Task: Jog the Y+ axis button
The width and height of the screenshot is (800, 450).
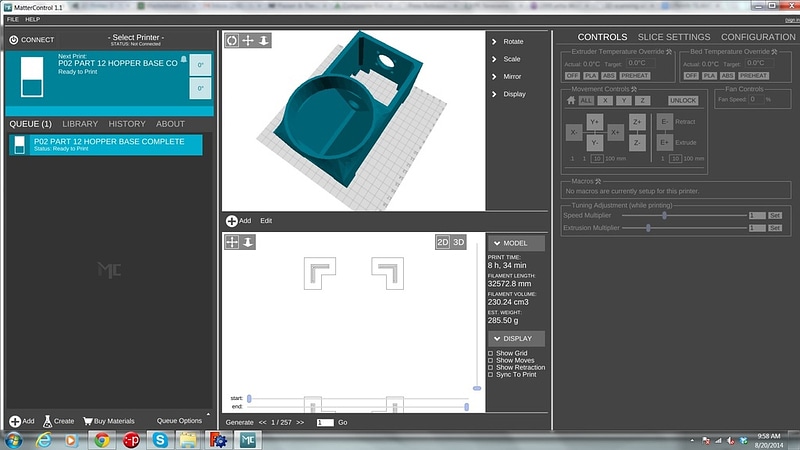Action: pyautogui.click(x=594, y=122)
